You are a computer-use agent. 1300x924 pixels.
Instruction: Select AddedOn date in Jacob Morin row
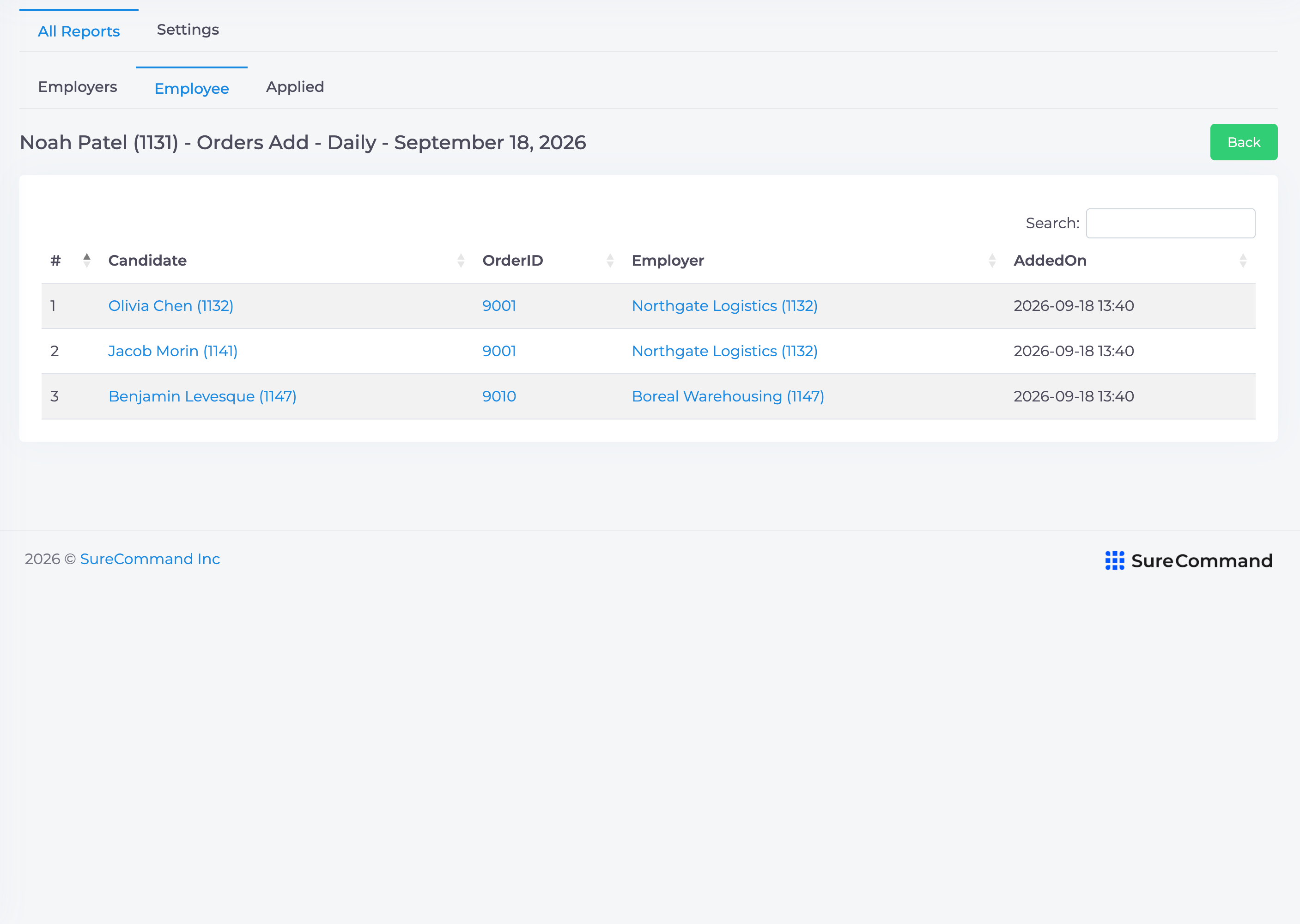click(1074, 351)
